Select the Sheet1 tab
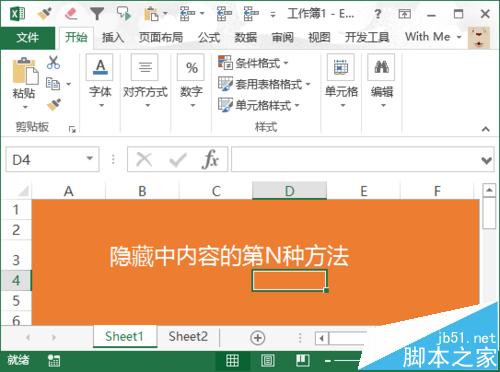This screenshot has width=500, height=372. pos(124,337)
